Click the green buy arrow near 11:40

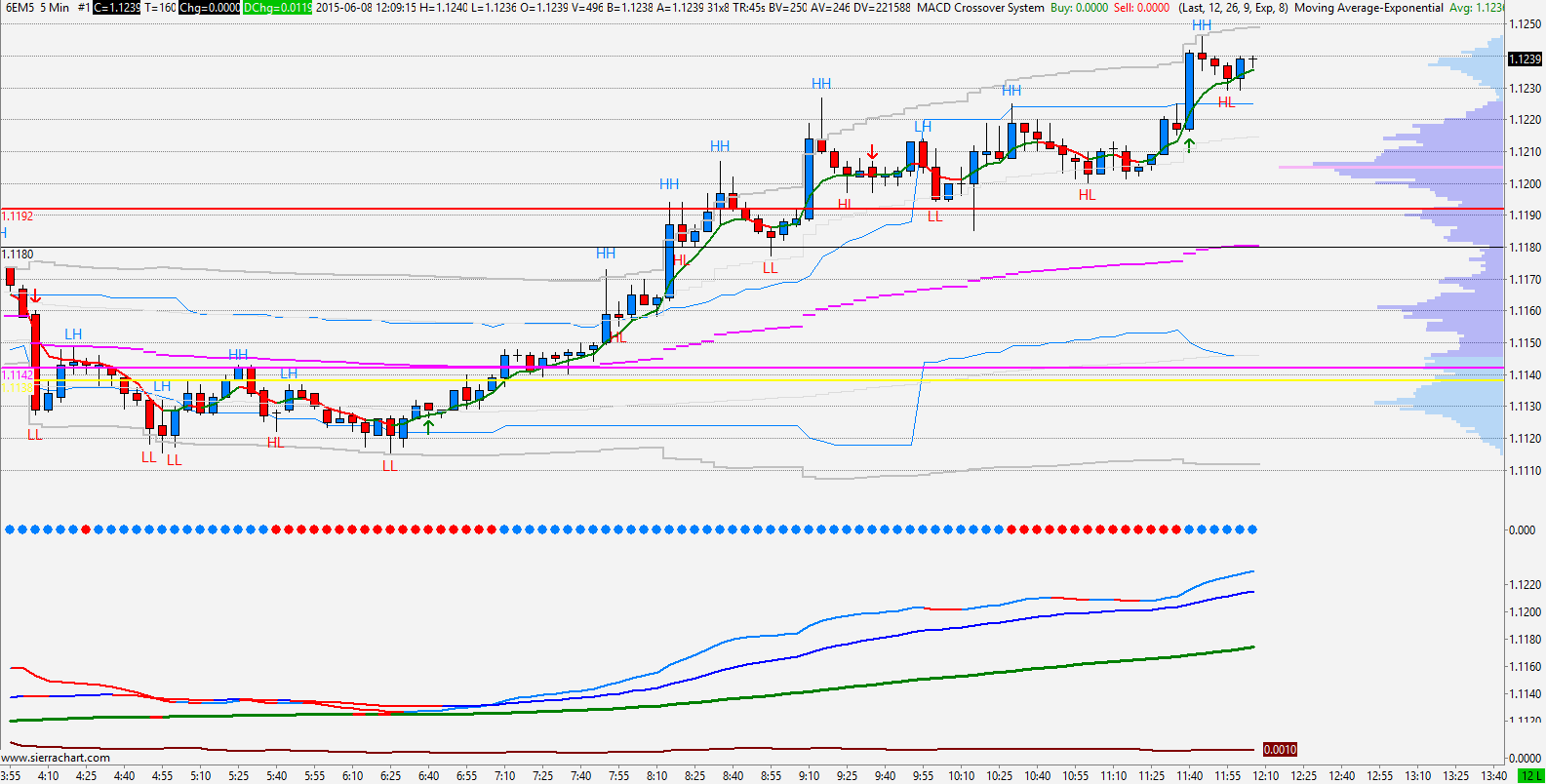point(1189,145)
